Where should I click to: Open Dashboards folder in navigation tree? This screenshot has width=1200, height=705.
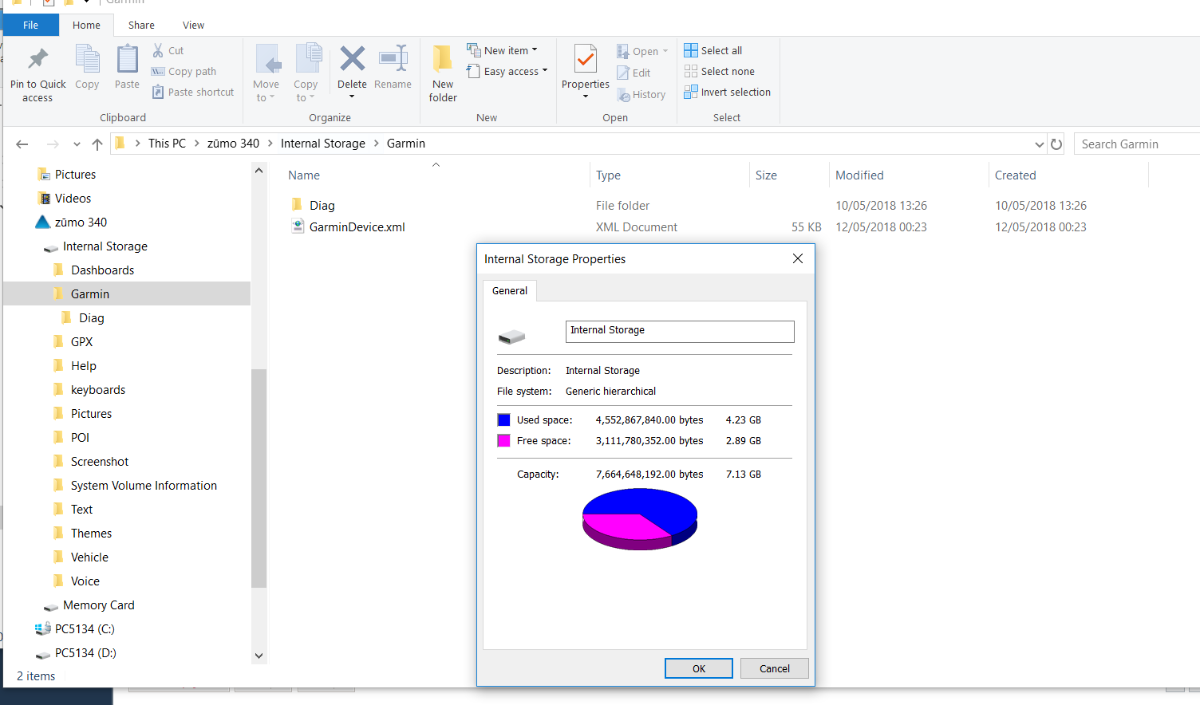coord(102,270)
